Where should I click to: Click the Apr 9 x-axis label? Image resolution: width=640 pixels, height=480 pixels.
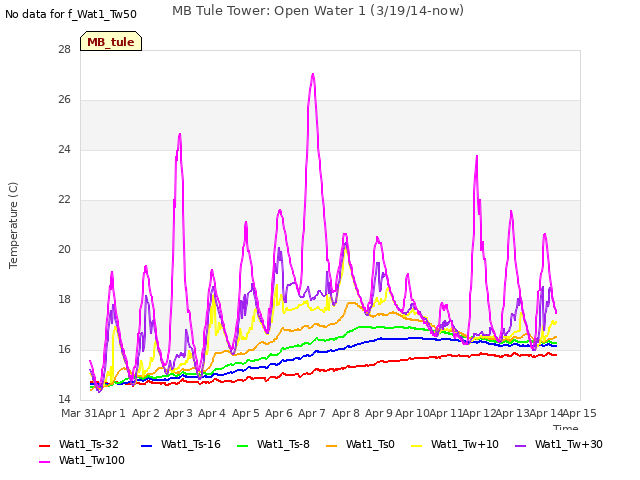point(379,413)
